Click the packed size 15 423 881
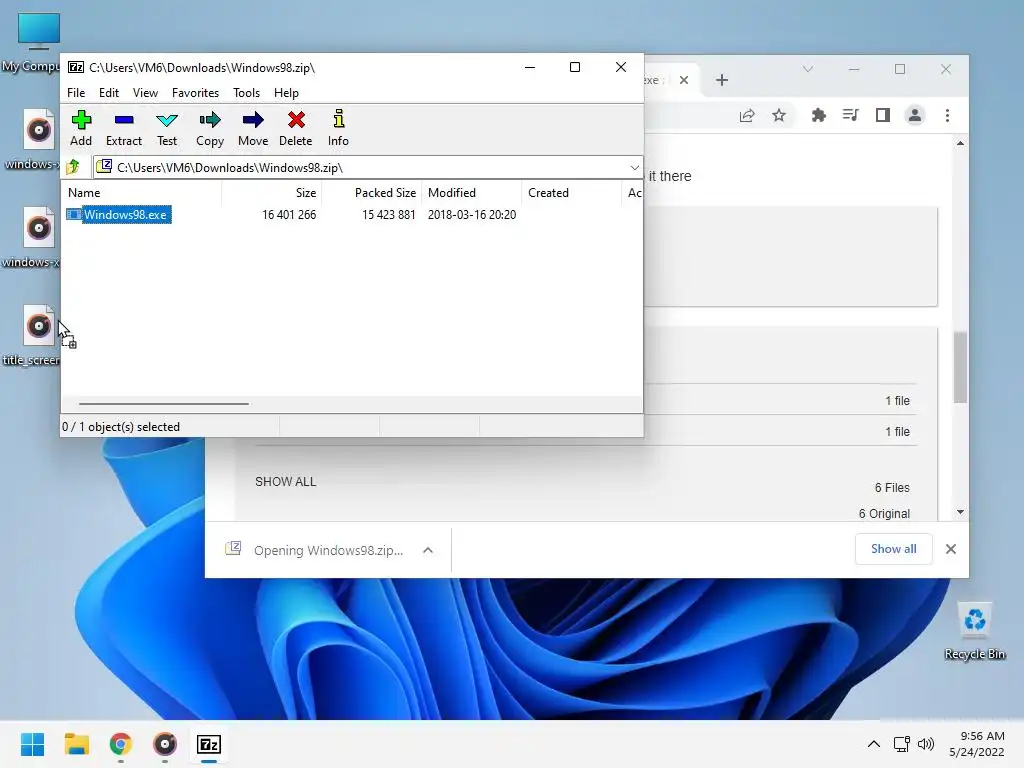This screenshot has width=1024, height=768. 389,215
